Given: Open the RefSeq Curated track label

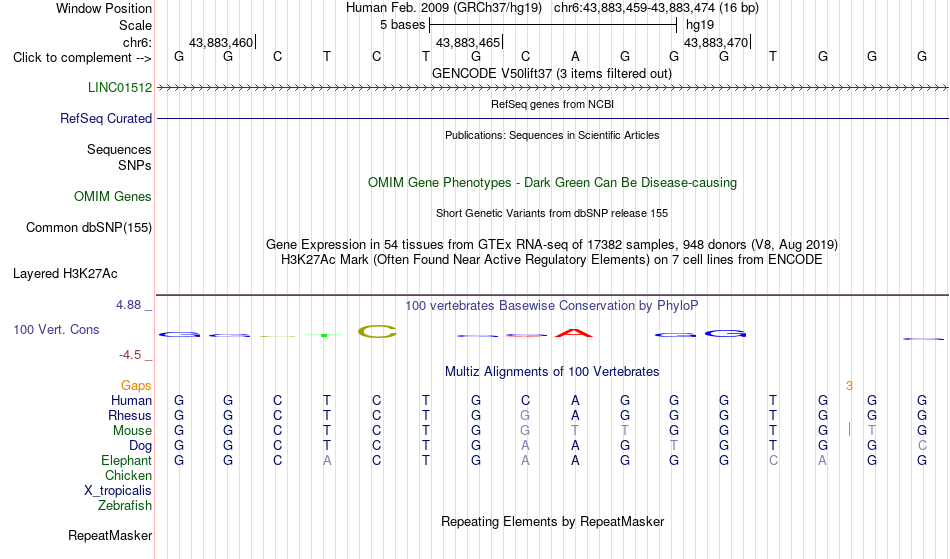Looking at the screenshot, I should [106, 118].
